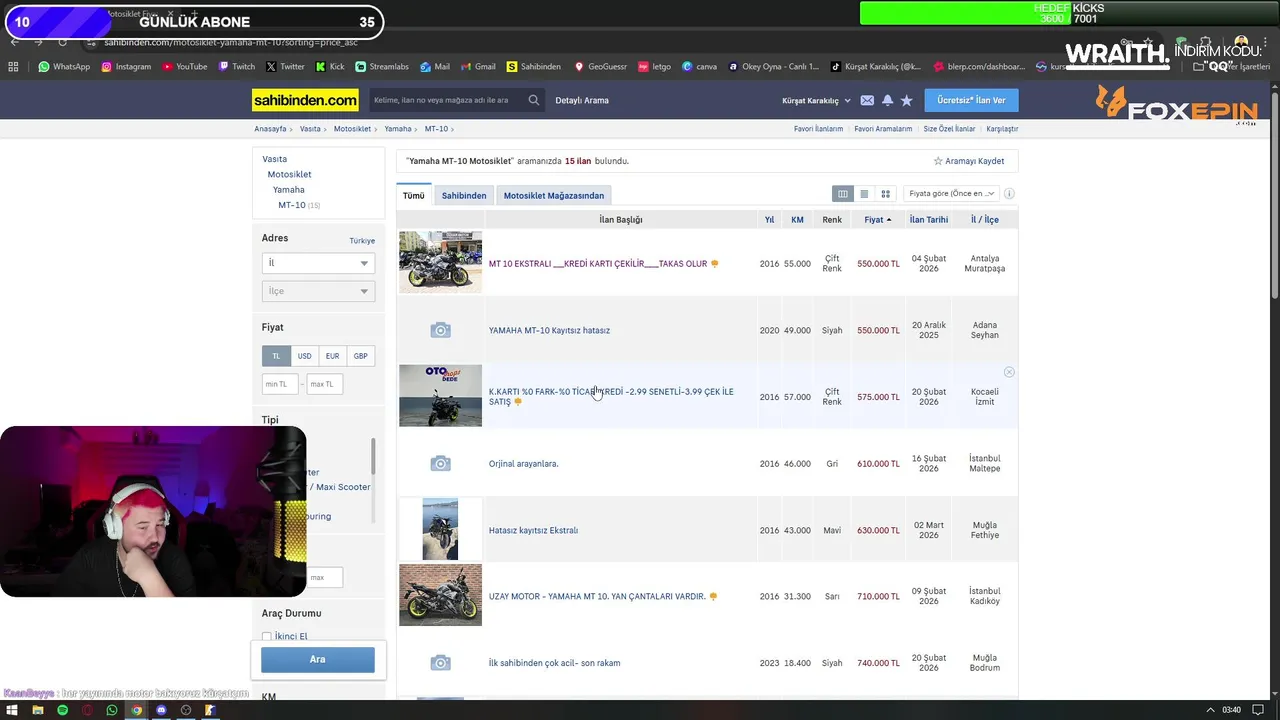Switch to classic table view icon

click(x=843, y=194)
